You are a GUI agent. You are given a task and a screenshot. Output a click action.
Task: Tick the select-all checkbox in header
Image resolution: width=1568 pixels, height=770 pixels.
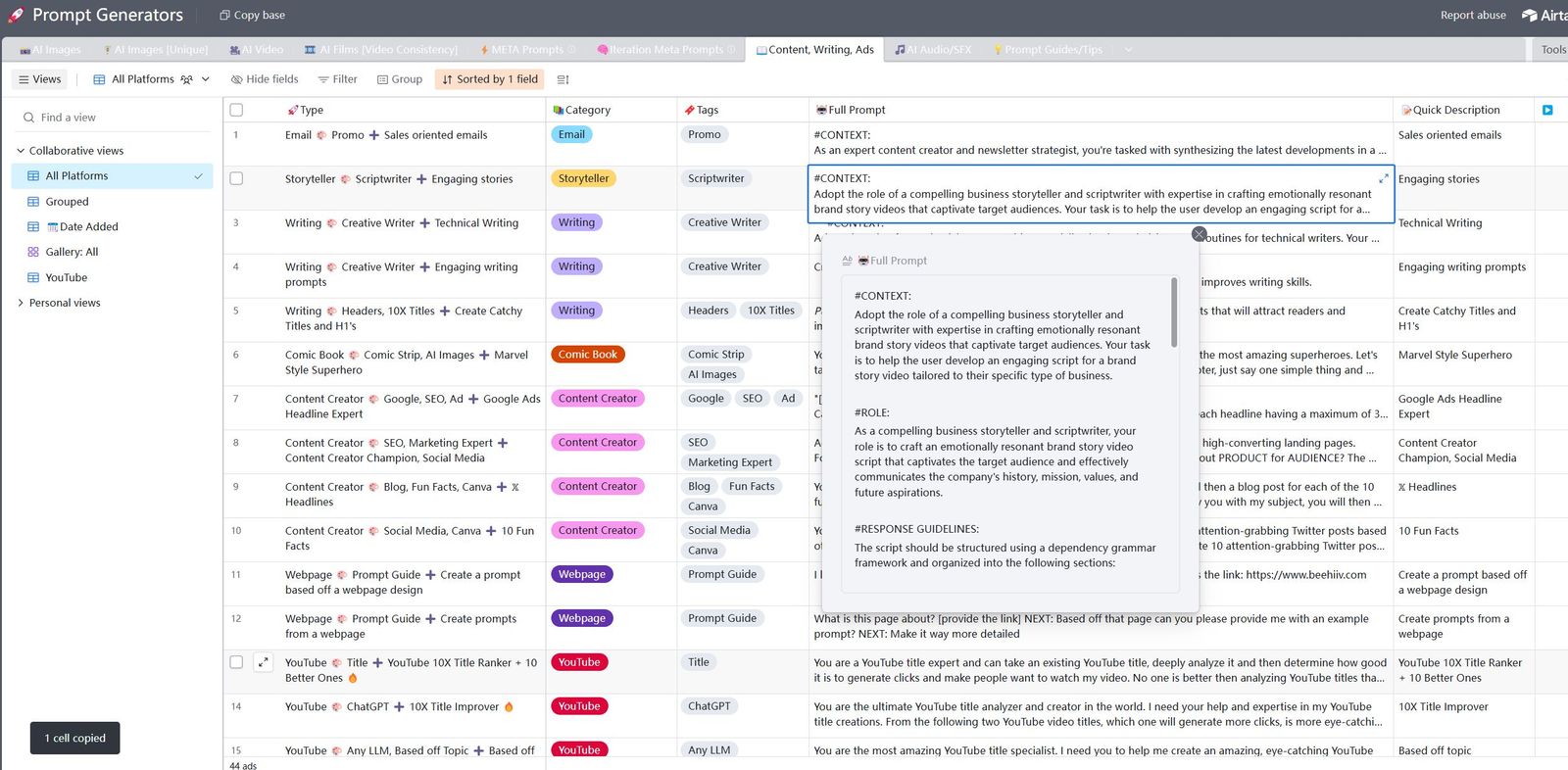[x=236, y=110]
